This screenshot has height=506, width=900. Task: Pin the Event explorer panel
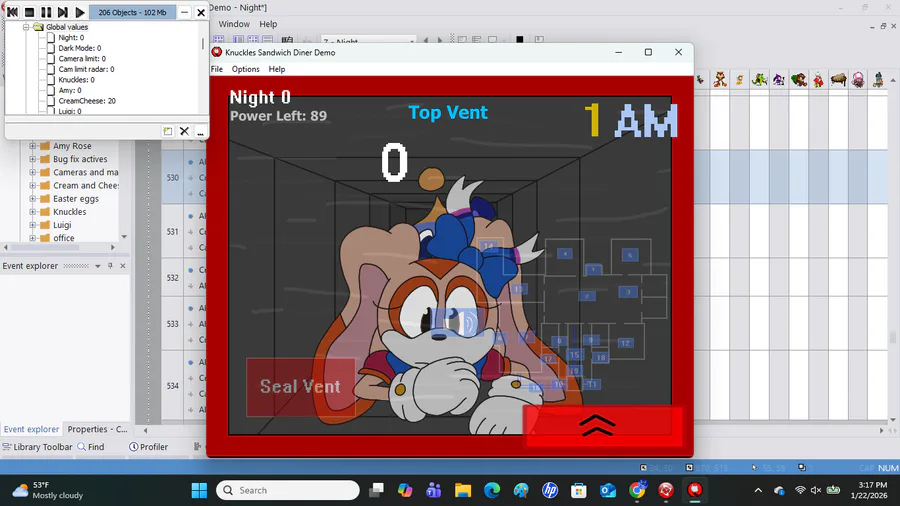tap(110, 266)
